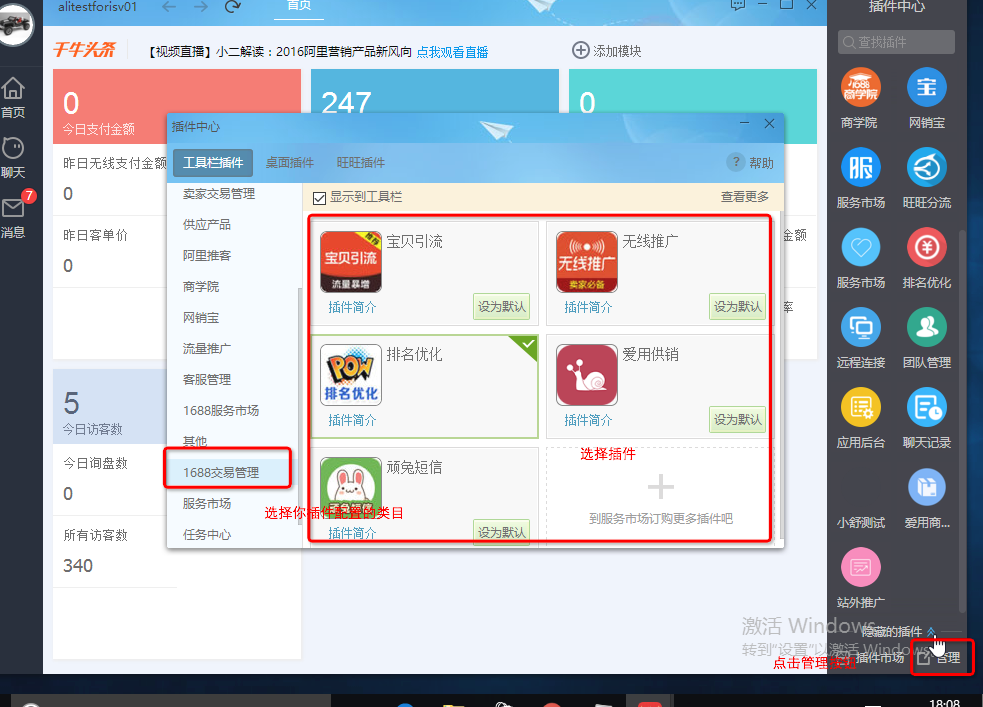Set 无线推广 as default plugin
This screenshot has width=983, height=707.
pyautogui.click(x=737, y=306)
